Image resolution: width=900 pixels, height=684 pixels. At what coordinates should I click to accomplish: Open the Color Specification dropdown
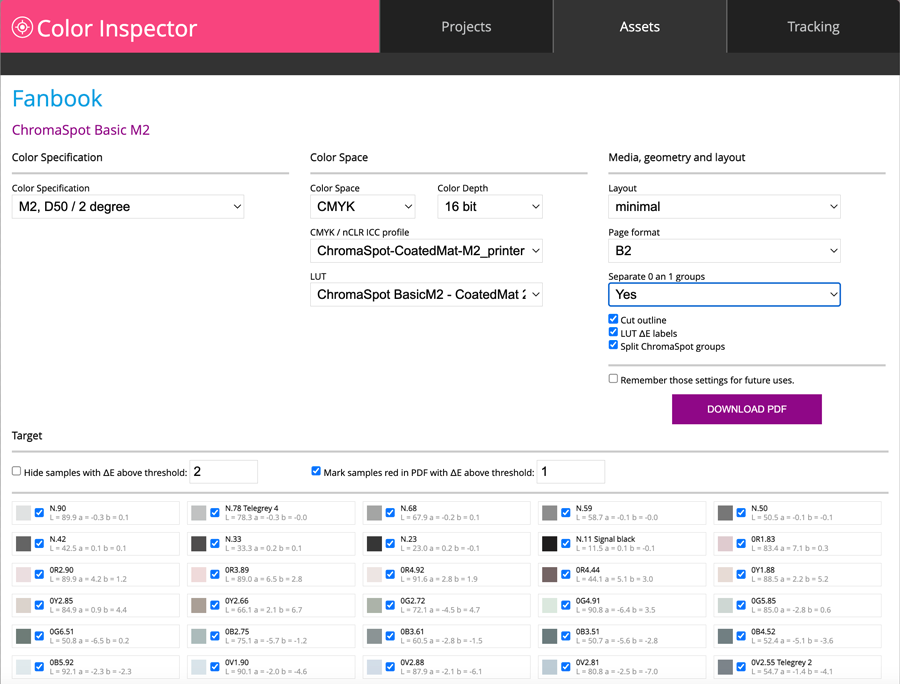pos(128,207)
